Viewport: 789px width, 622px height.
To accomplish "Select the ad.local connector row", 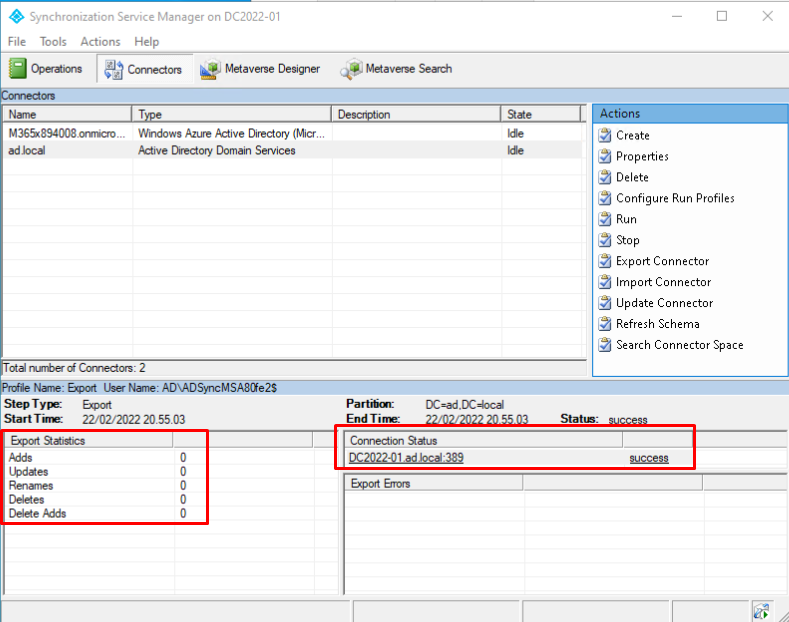I will (27, 151).
